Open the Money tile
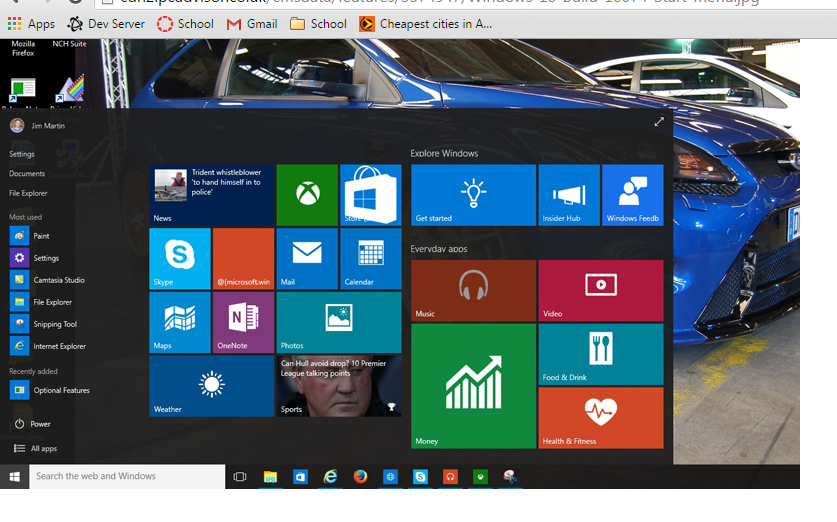 click(x=473, y=386)
